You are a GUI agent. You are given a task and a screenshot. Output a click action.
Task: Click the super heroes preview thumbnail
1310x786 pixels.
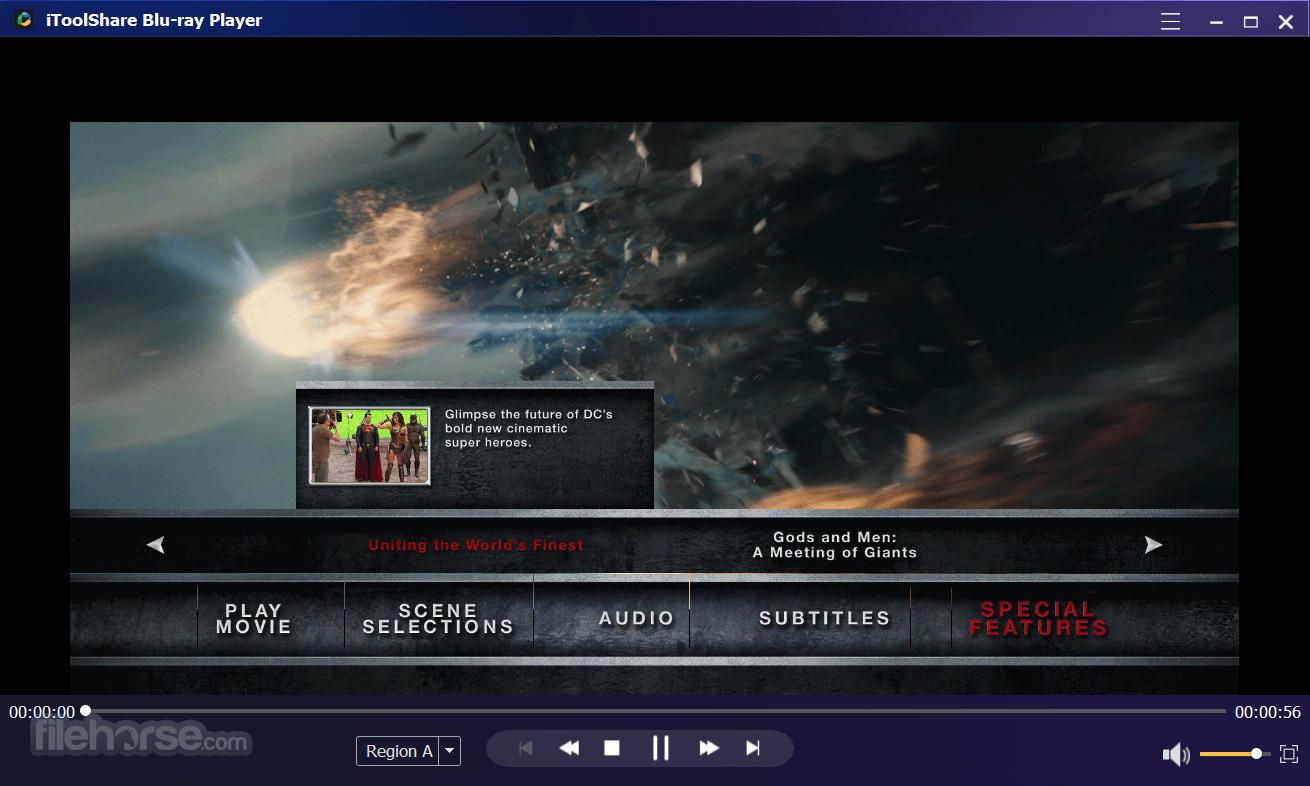[x=370, y=445]
